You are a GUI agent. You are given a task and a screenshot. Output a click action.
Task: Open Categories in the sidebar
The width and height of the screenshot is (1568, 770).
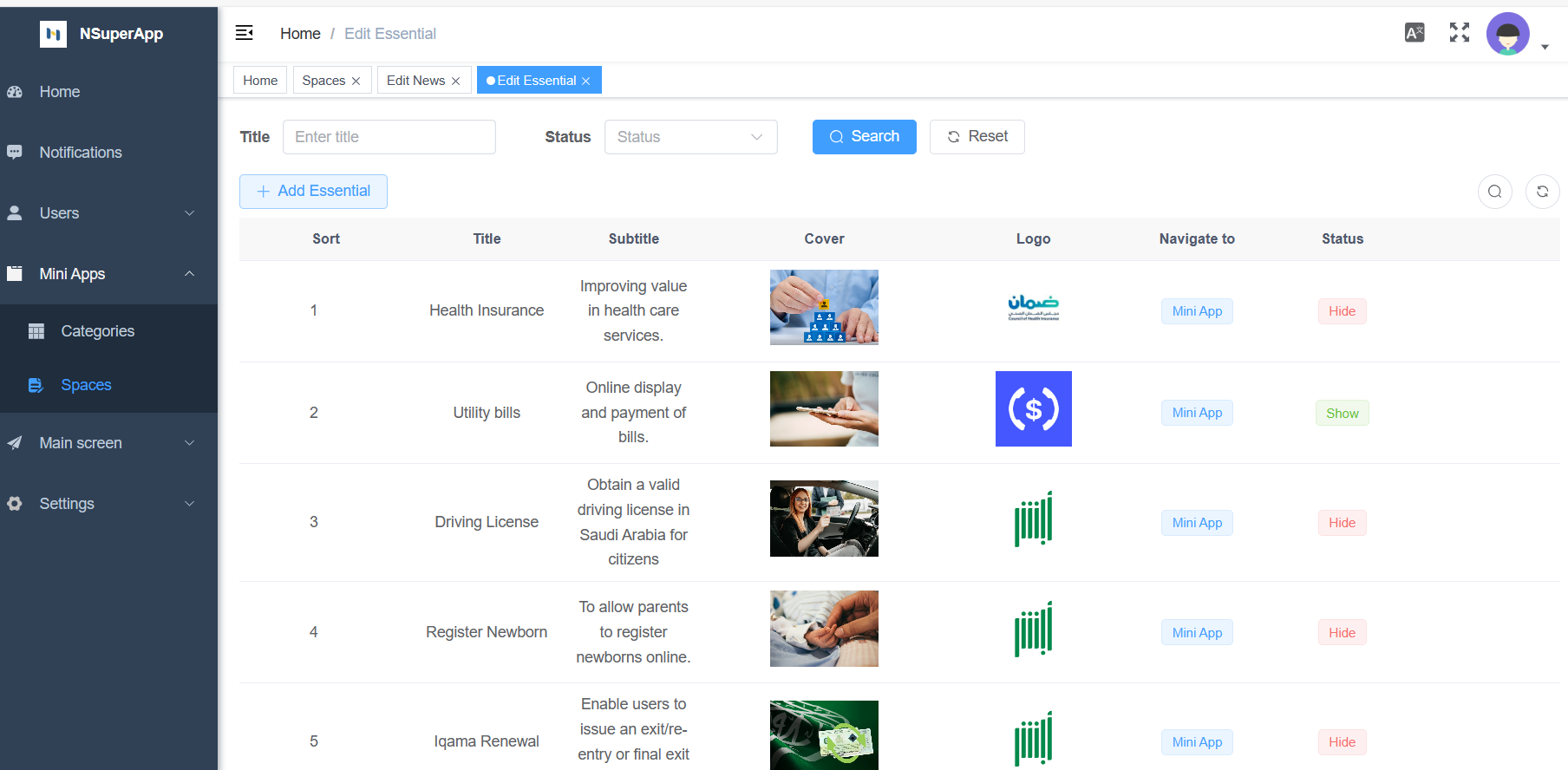[x=97, y=331]
